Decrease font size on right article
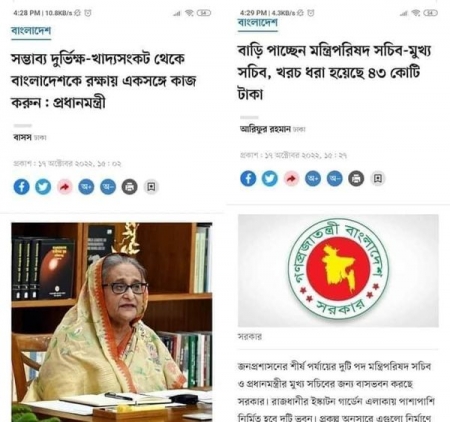Image resolution: width=450 pixels, height=422 pixels. pos(335,179)
